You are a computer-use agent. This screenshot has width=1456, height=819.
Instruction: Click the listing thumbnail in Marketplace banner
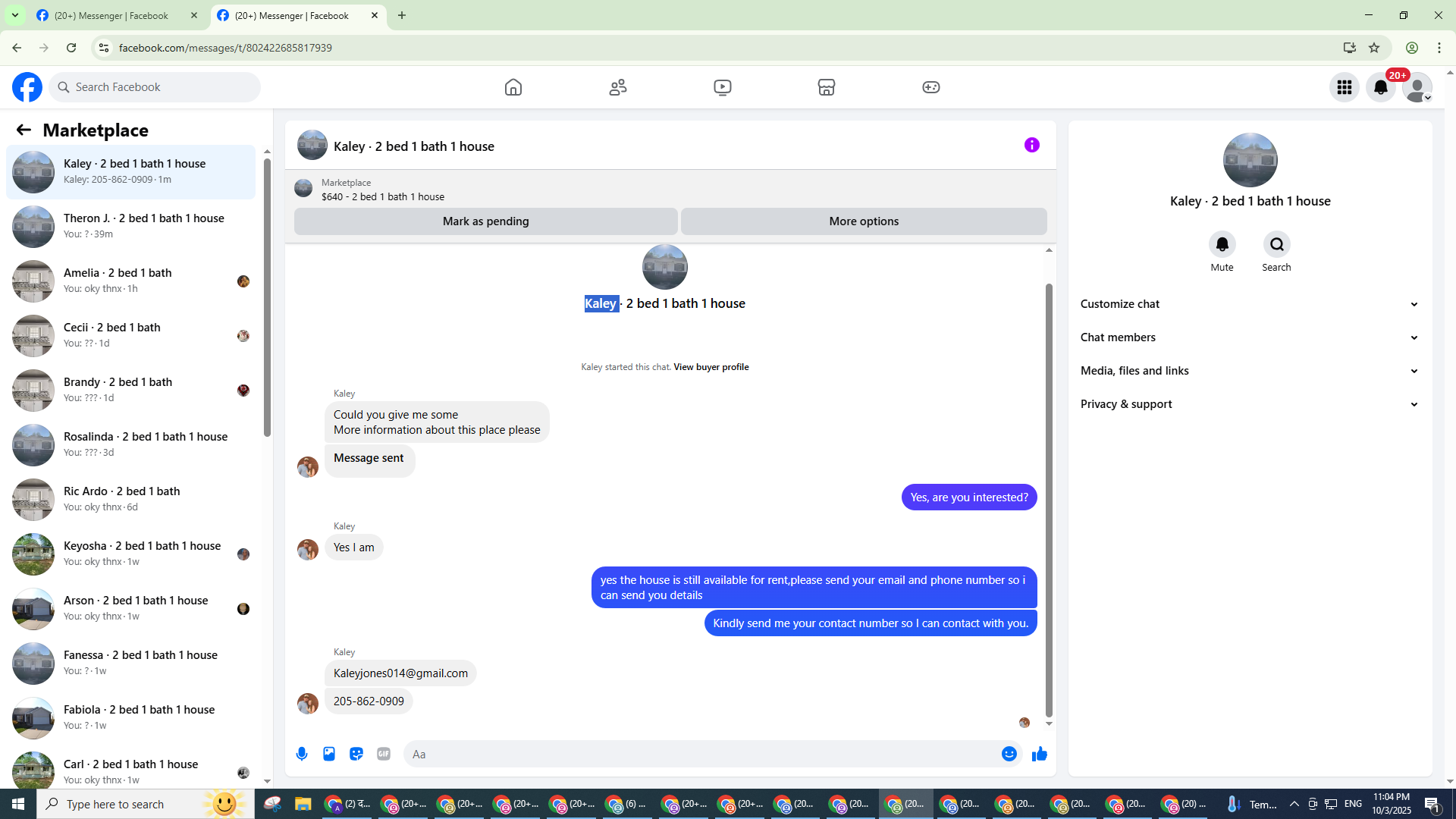point(303,188)
